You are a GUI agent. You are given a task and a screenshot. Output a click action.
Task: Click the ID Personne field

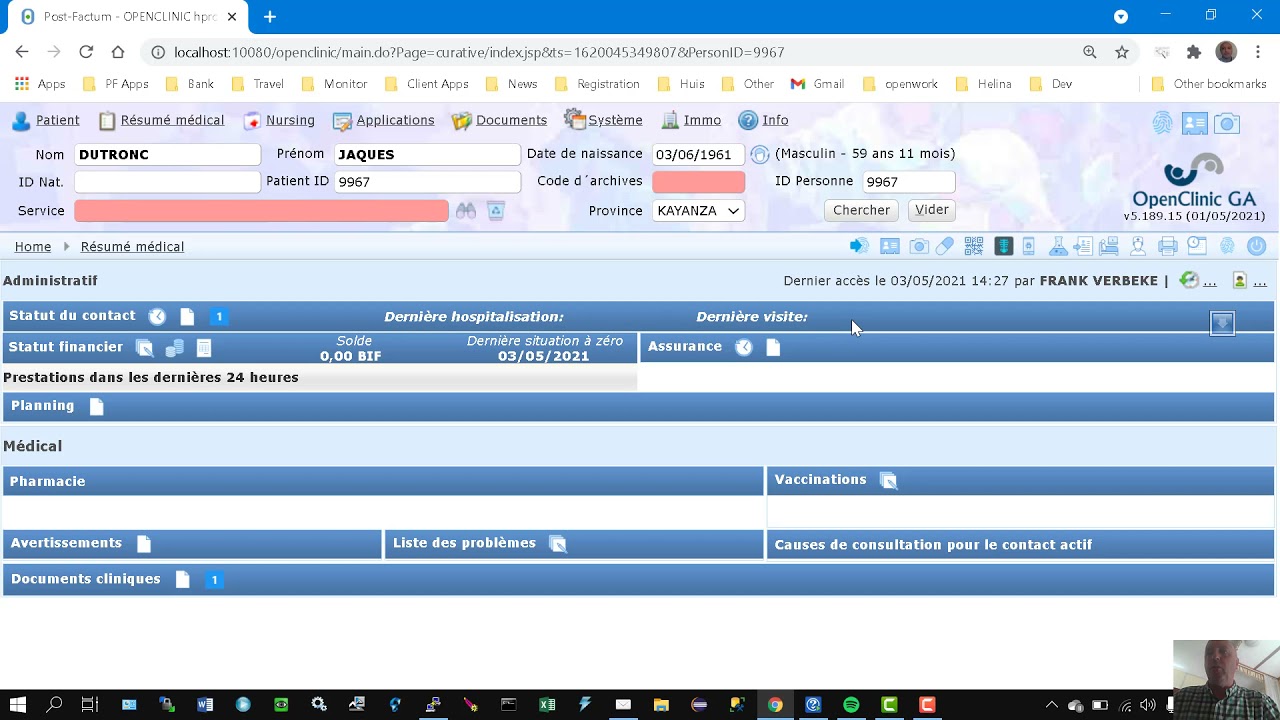tap(908, 182)
